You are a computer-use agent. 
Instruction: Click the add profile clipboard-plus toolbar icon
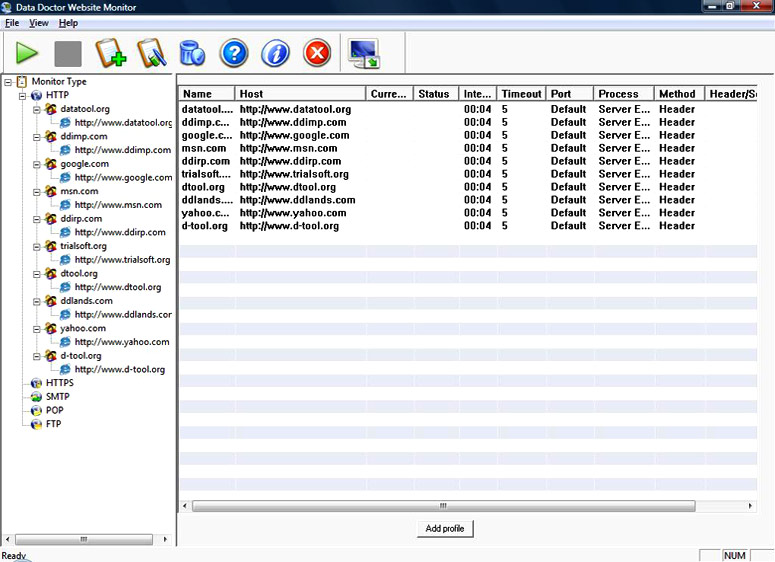111,53
